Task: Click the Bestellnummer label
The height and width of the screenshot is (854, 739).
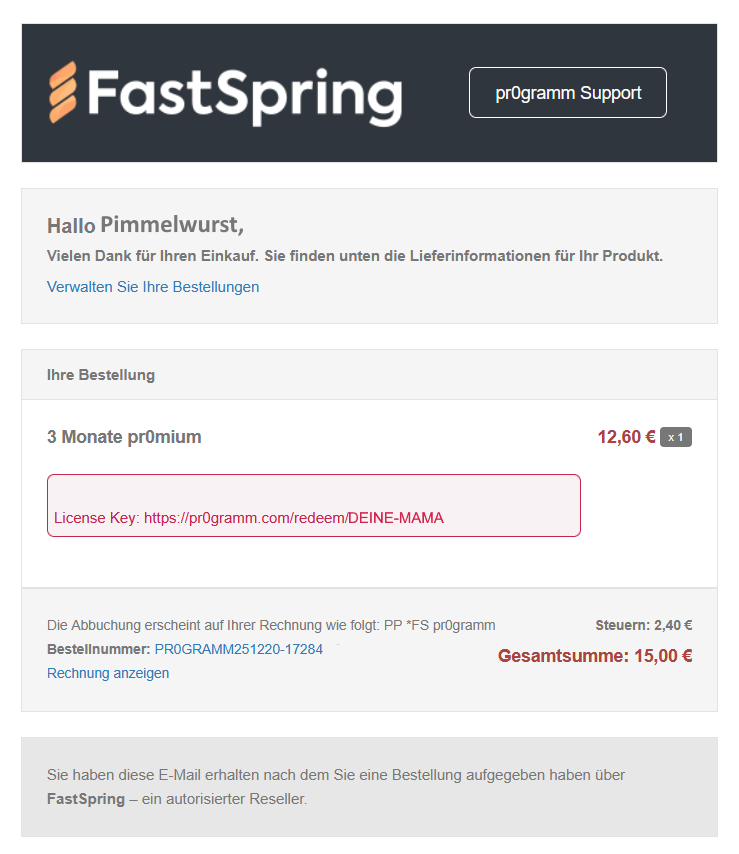Action: [98, 649]
